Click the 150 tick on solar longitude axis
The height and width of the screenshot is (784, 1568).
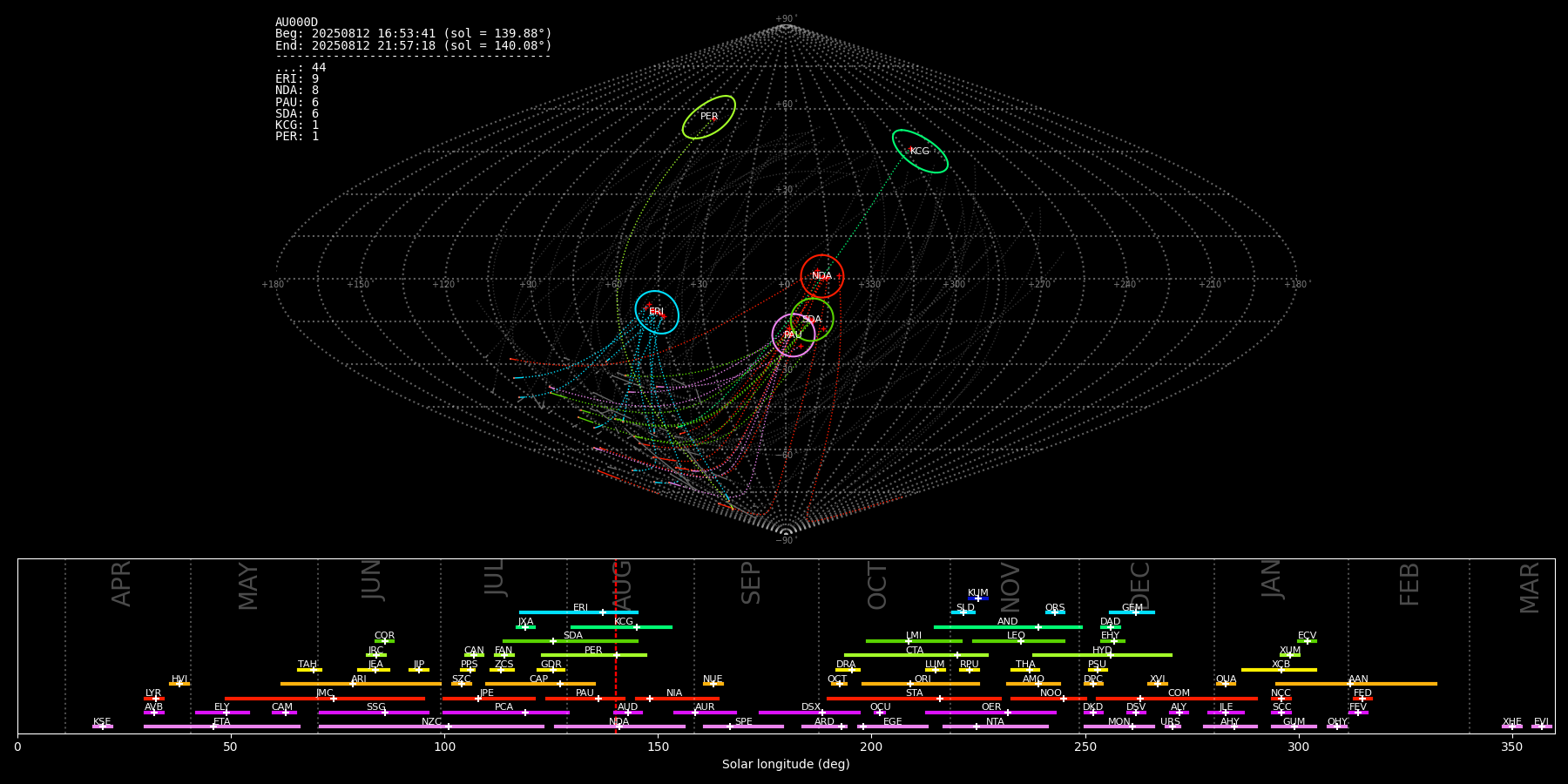tap(658, 747)
